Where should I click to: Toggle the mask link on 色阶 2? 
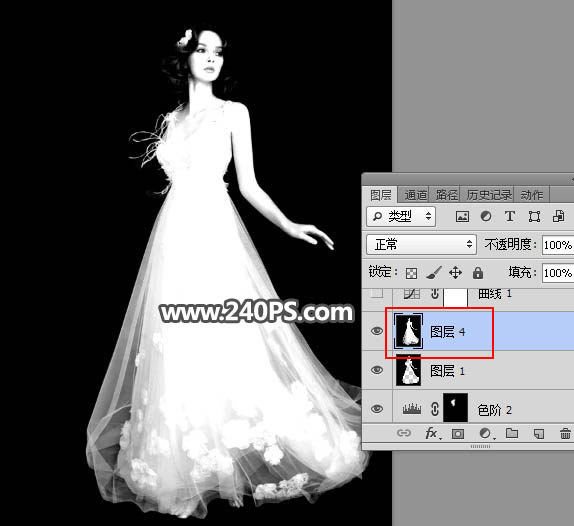[x=435, y=409]
